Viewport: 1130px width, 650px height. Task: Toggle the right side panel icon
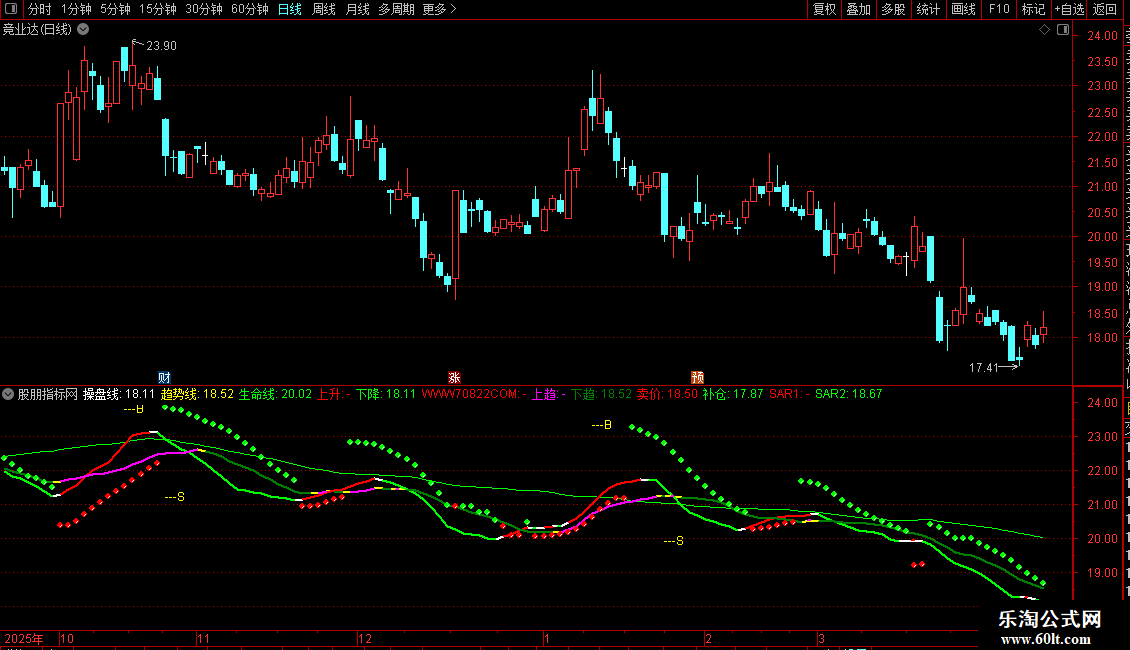(1063, 30)
